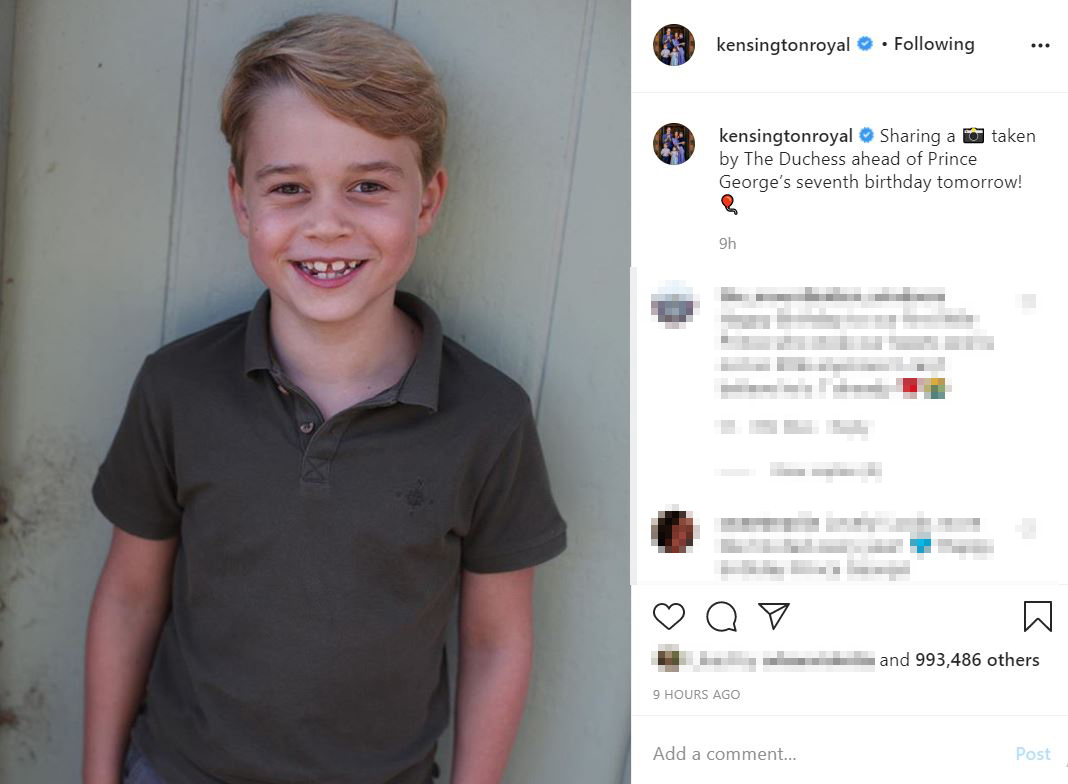Open the three-dot more options menu
1068x784 pixels.
pos(1040,45)
